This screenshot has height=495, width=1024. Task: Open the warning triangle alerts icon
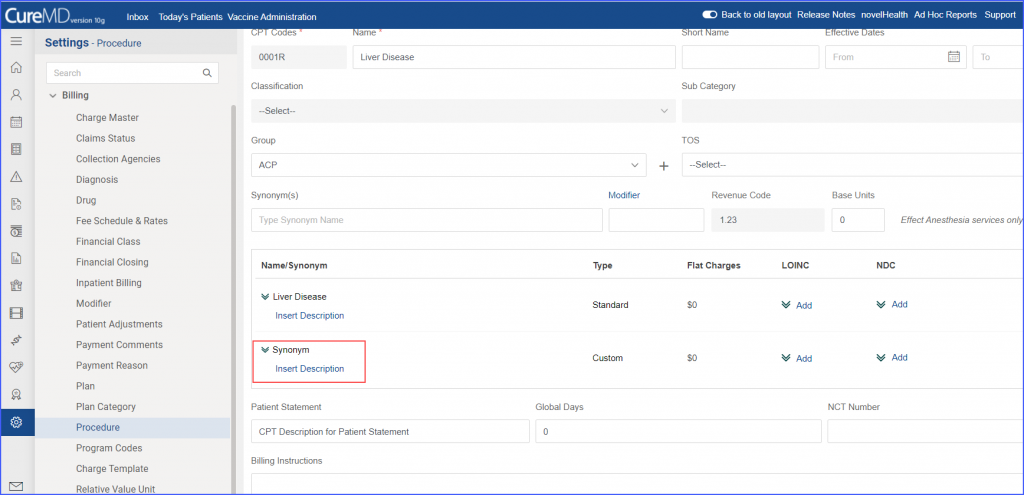[16, 177]
